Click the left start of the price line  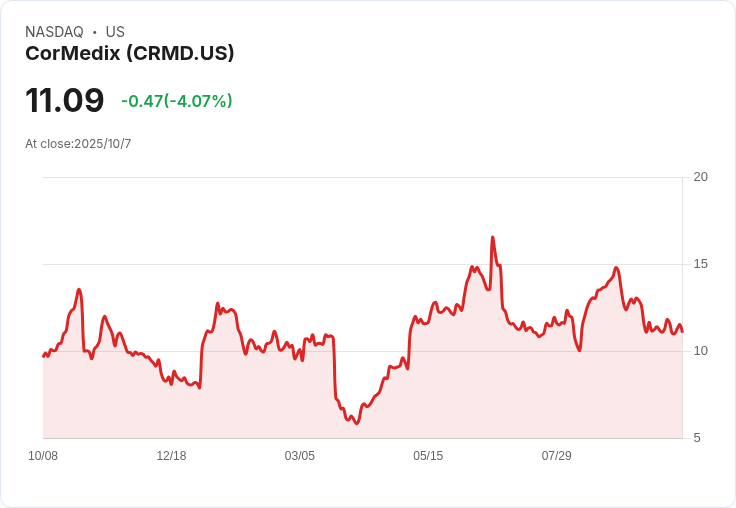click(x=43, y=356)
